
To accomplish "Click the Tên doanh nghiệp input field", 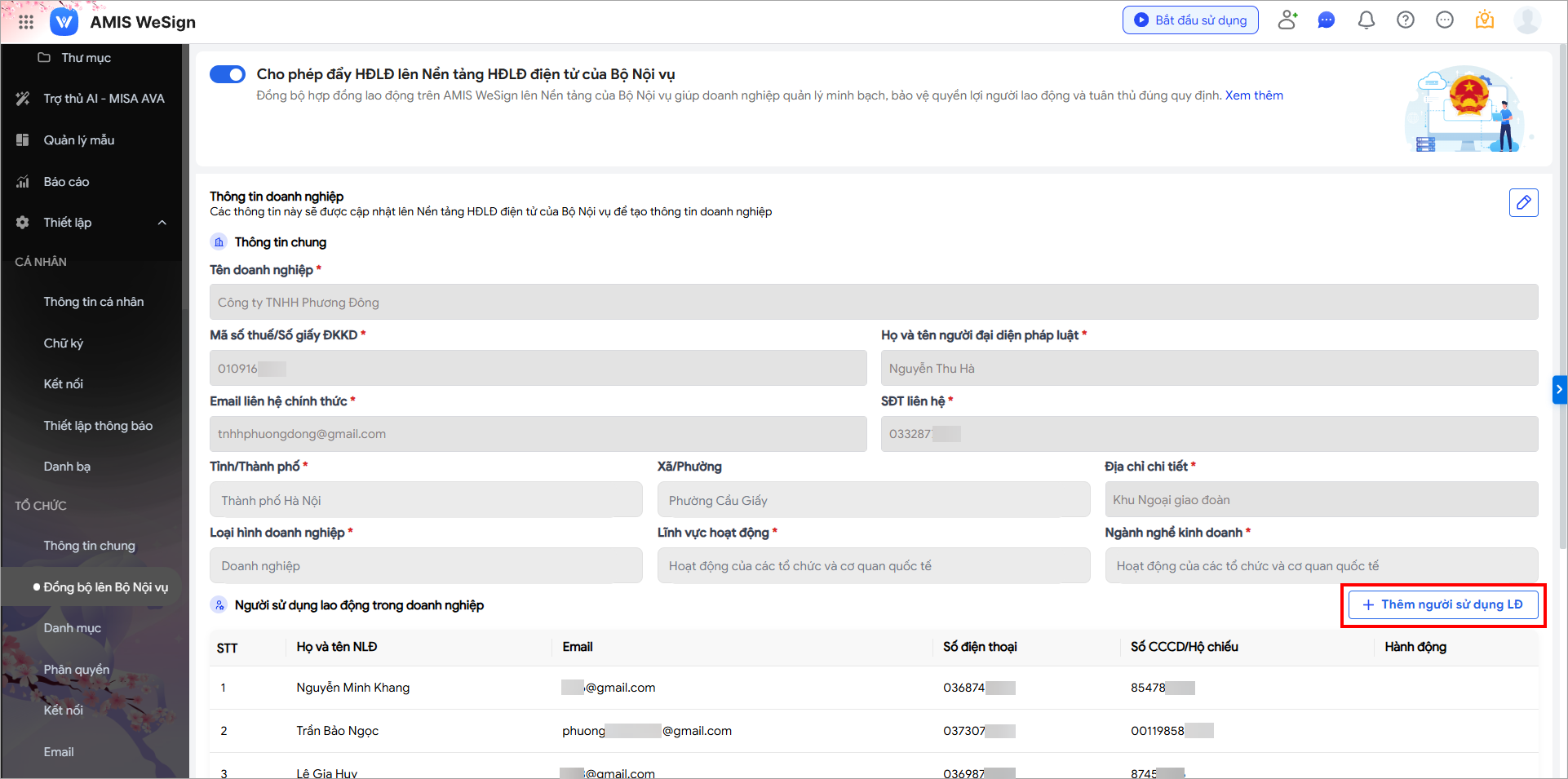I will pos(873,303).
